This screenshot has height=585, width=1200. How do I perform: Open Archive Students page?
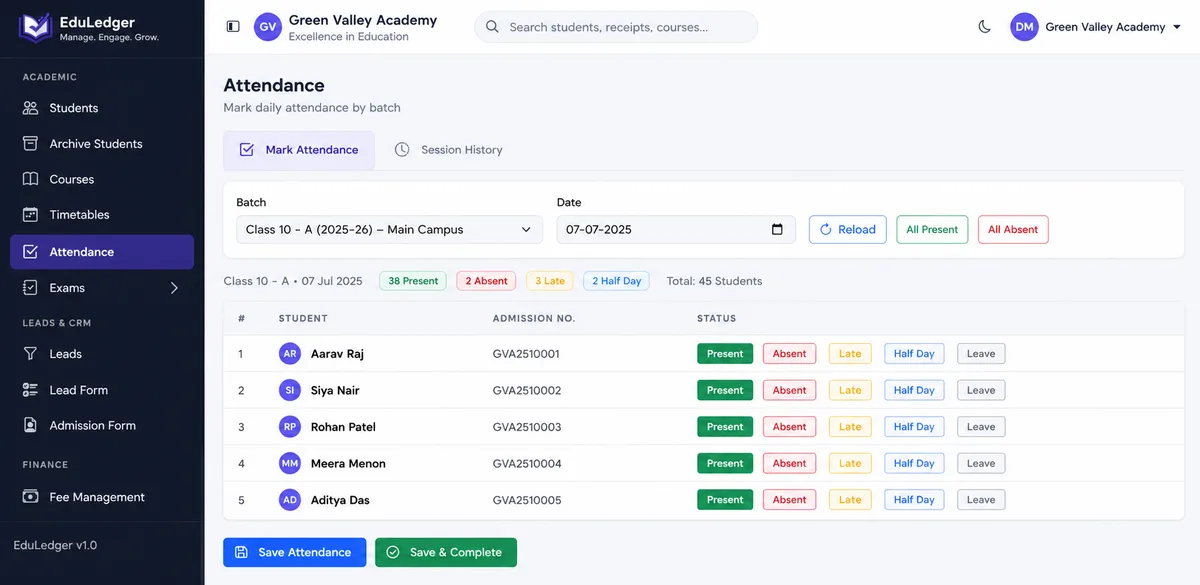[x=102, y=143]
